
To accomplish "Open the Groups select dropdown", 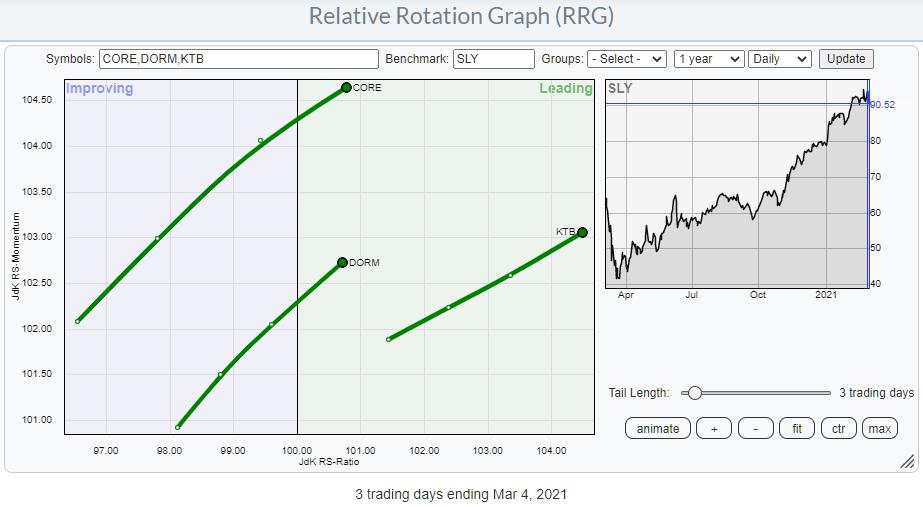I will coord(627,59).
